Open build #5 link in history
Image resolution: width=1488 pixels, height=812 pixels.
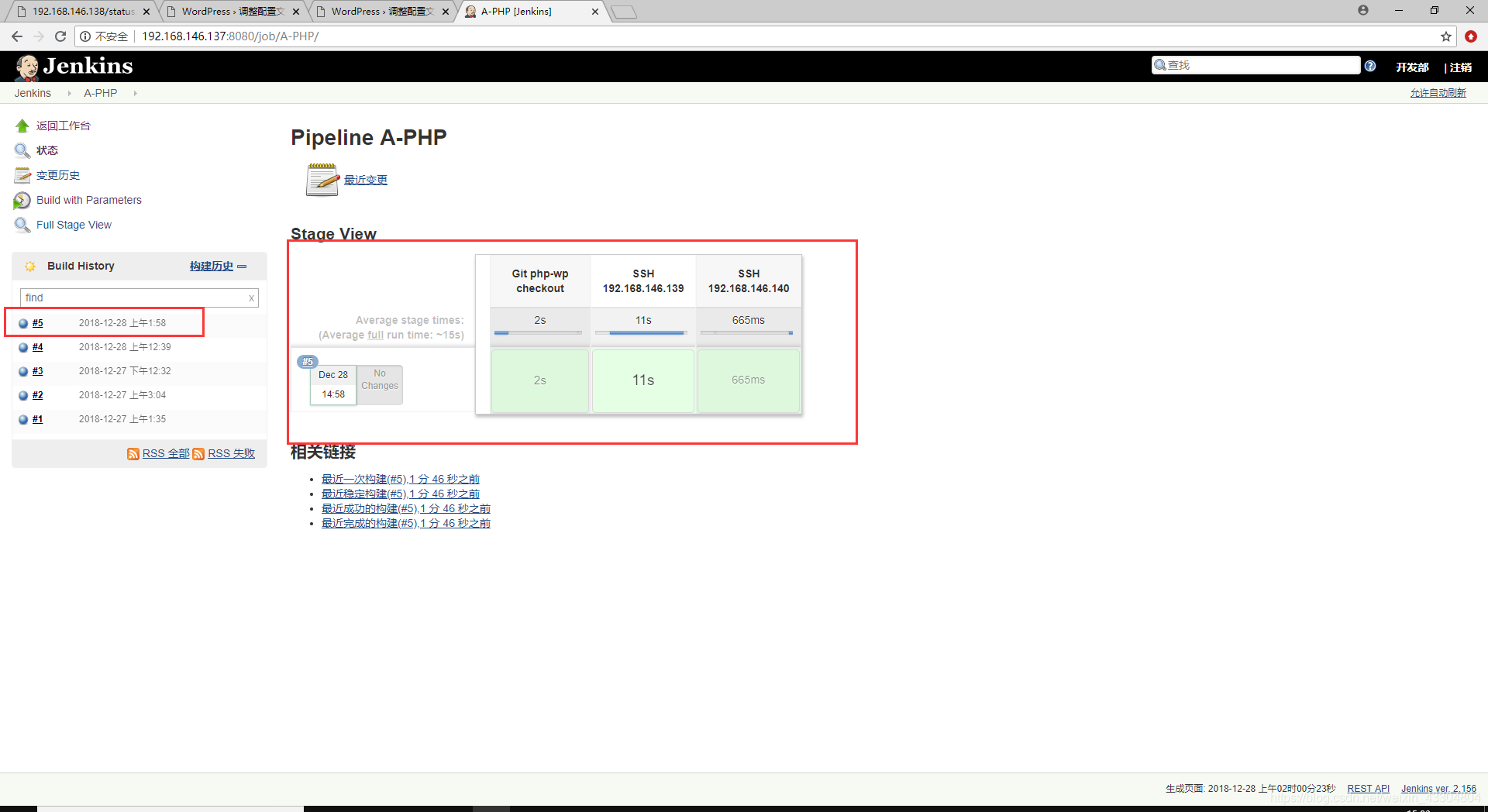38,323
